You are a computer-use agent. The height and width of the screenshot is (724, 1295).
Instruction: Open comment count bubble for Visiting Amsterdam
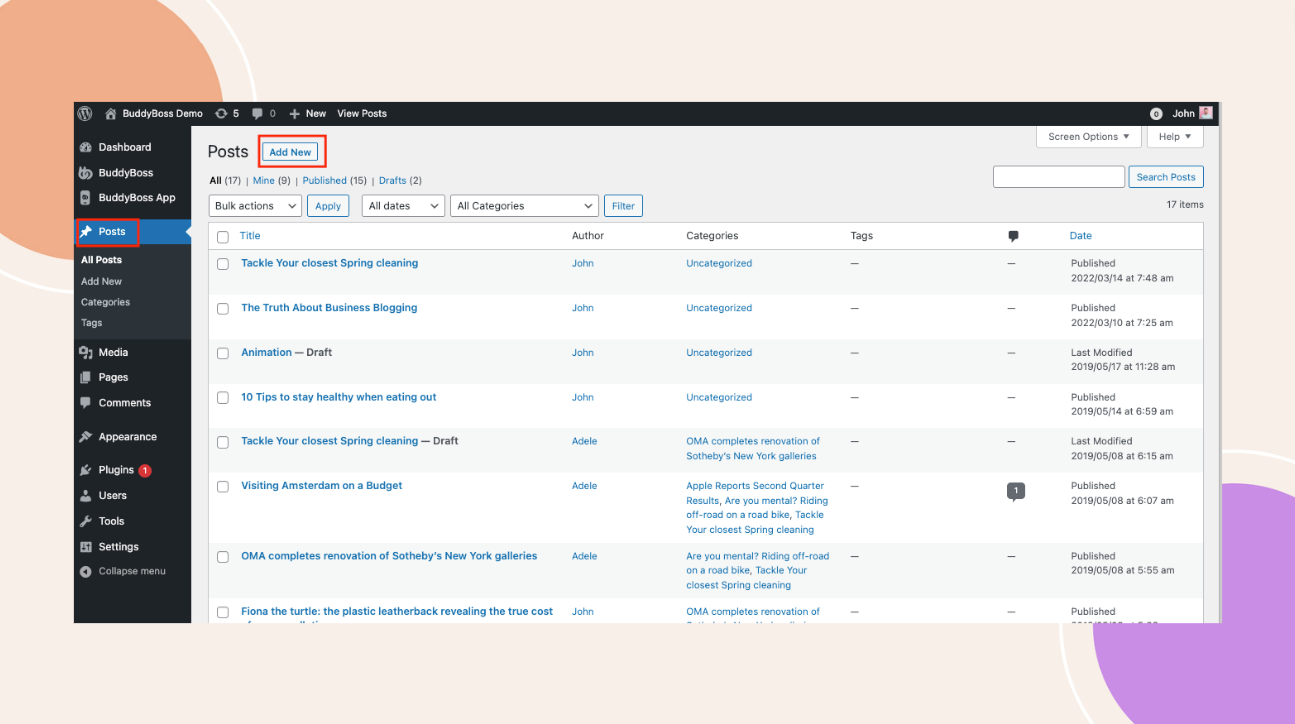coord(1016,491)
